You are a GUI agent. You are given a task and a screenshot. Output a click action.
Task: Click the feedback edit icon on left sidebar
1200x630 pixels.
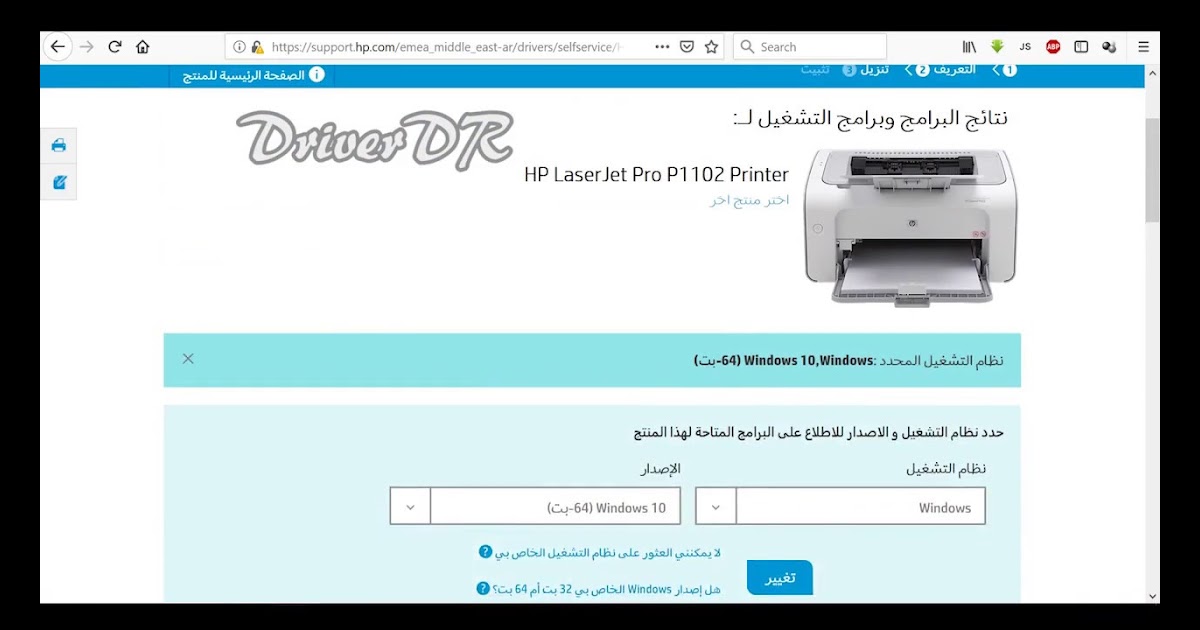(59, 182)
